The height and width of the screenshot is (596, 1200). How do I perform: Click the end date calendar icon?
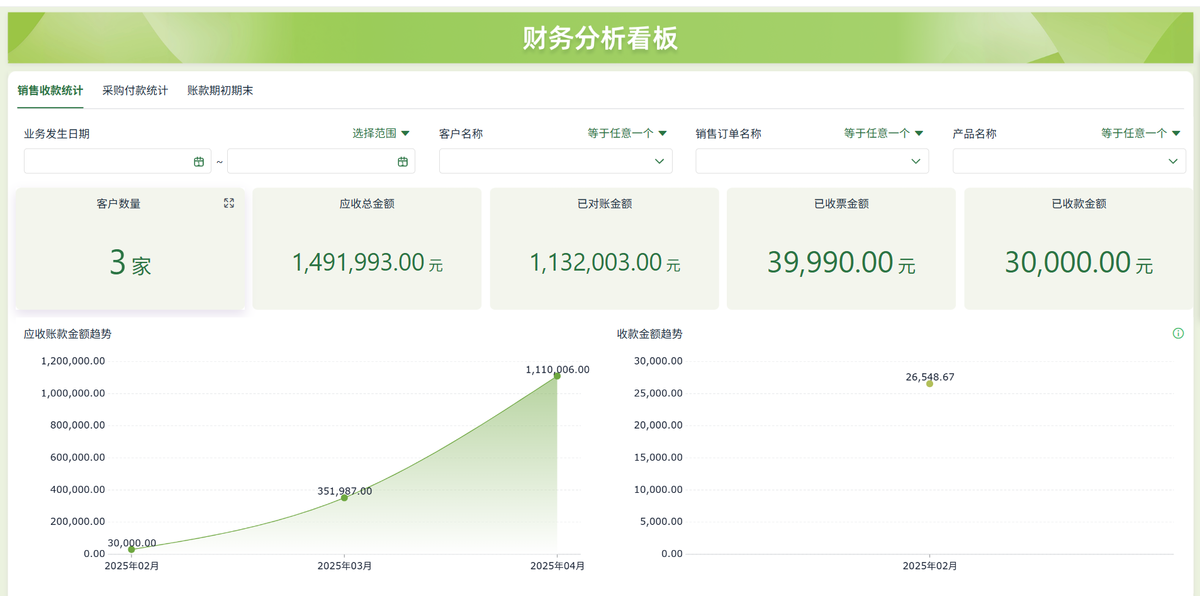[x=403, y=161]
